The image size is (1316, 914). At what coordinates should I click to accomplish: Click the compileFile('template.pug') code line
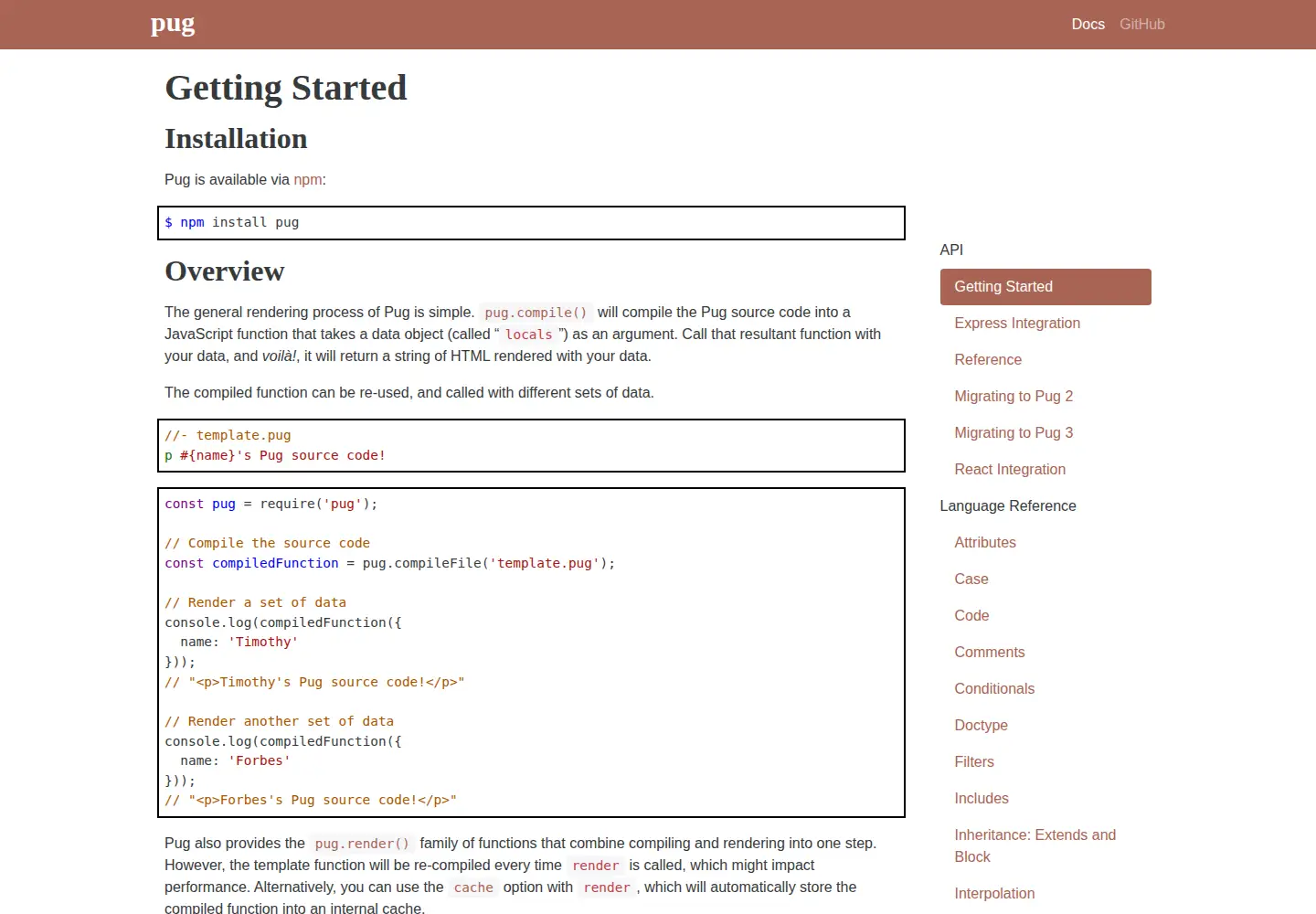click(x=390, y=564)
